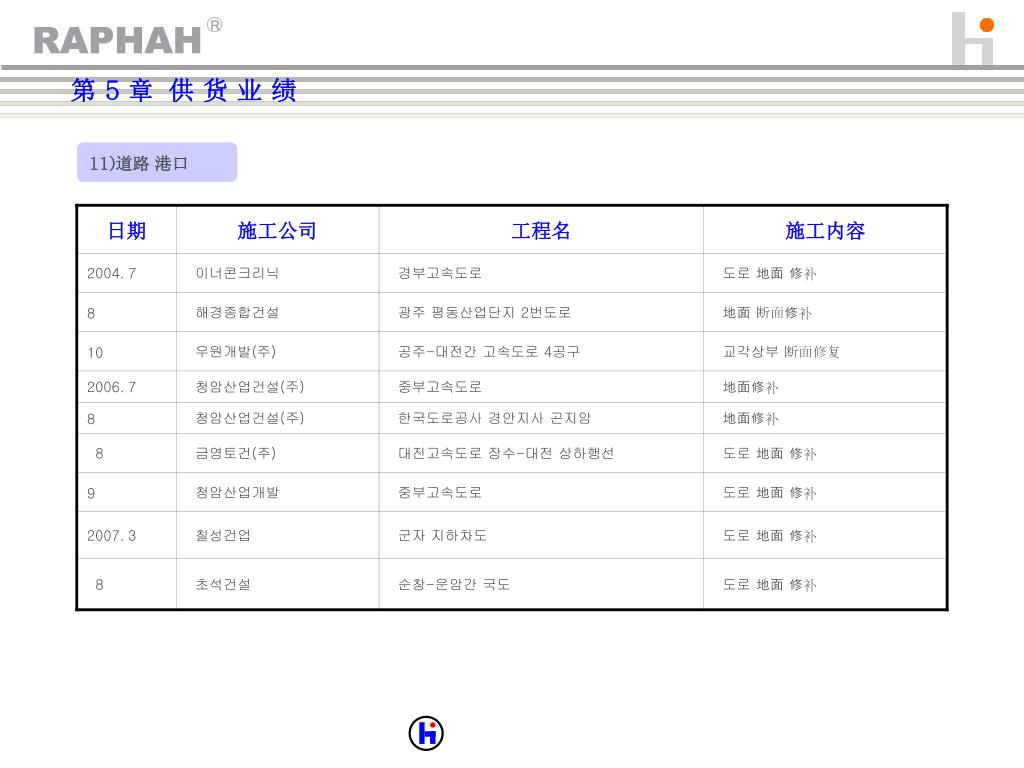Image resolution: width=1024 pixels, height=768 pixels.
Task: Select the date cell 2004. 7
Action: coord(112,274)
